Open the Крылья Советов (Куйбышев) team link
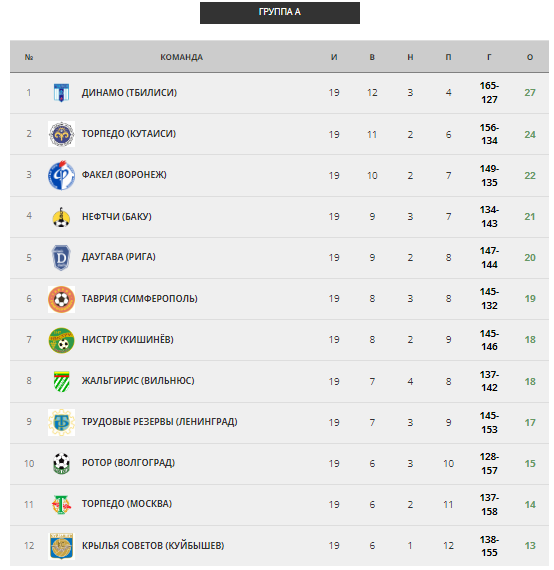Screen dimensions: 554x570 coord(153,546)
